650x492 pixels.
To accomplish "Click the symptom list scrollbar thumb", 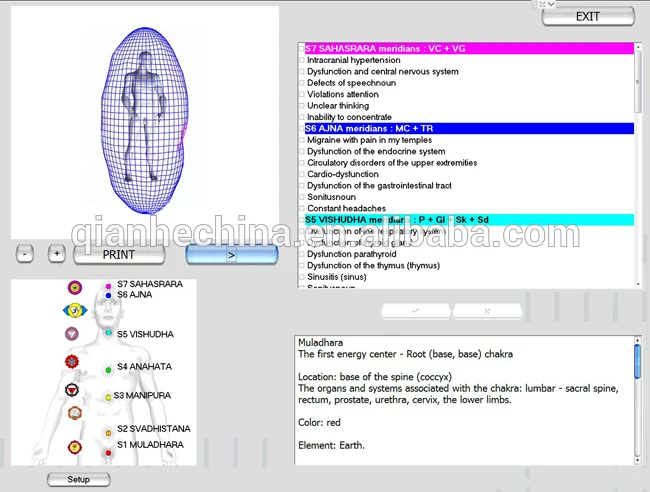I will (638, 81).
